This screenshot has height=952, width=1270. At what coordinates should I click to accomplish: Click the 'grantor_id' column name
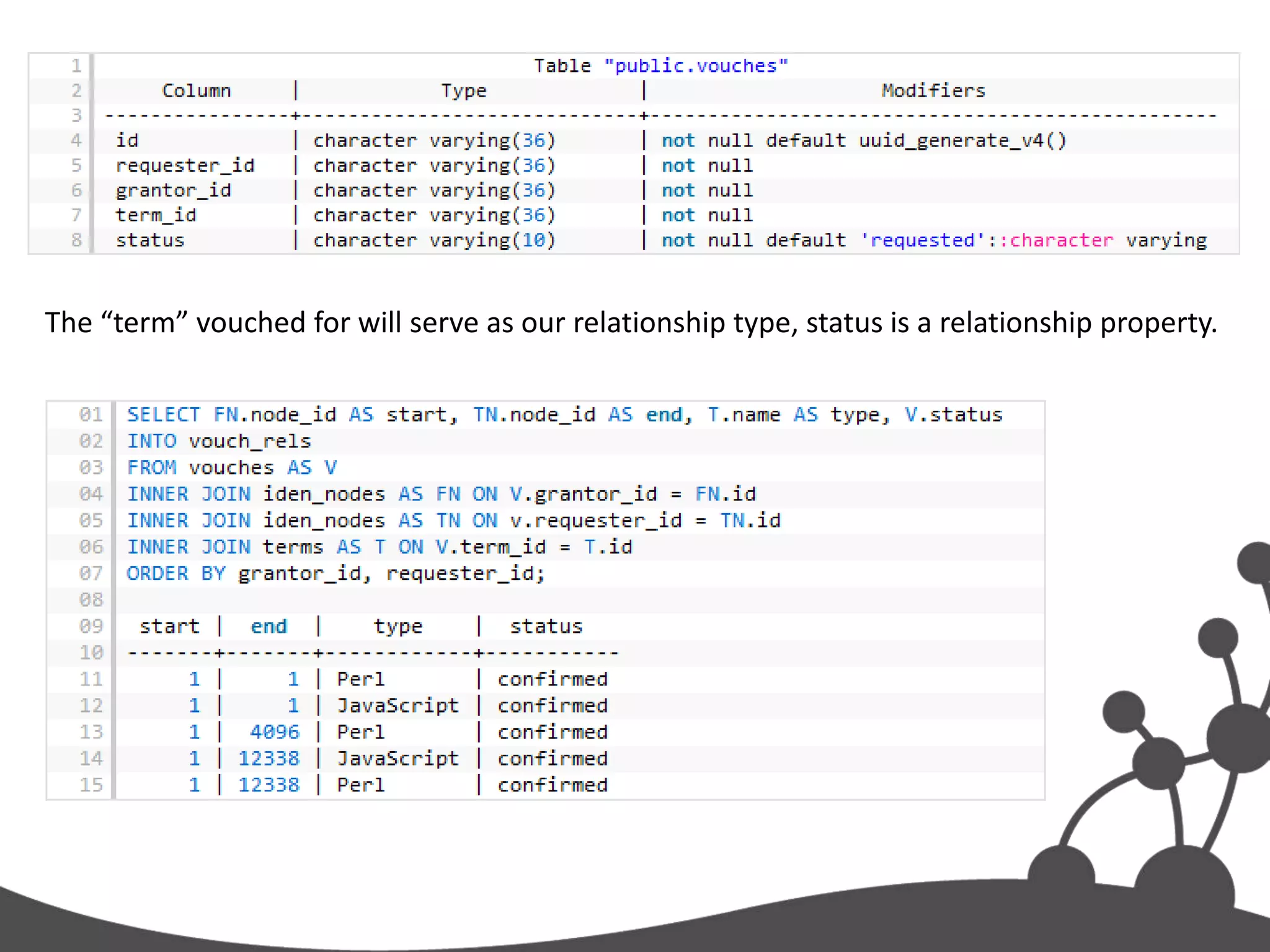coord(174,190)
